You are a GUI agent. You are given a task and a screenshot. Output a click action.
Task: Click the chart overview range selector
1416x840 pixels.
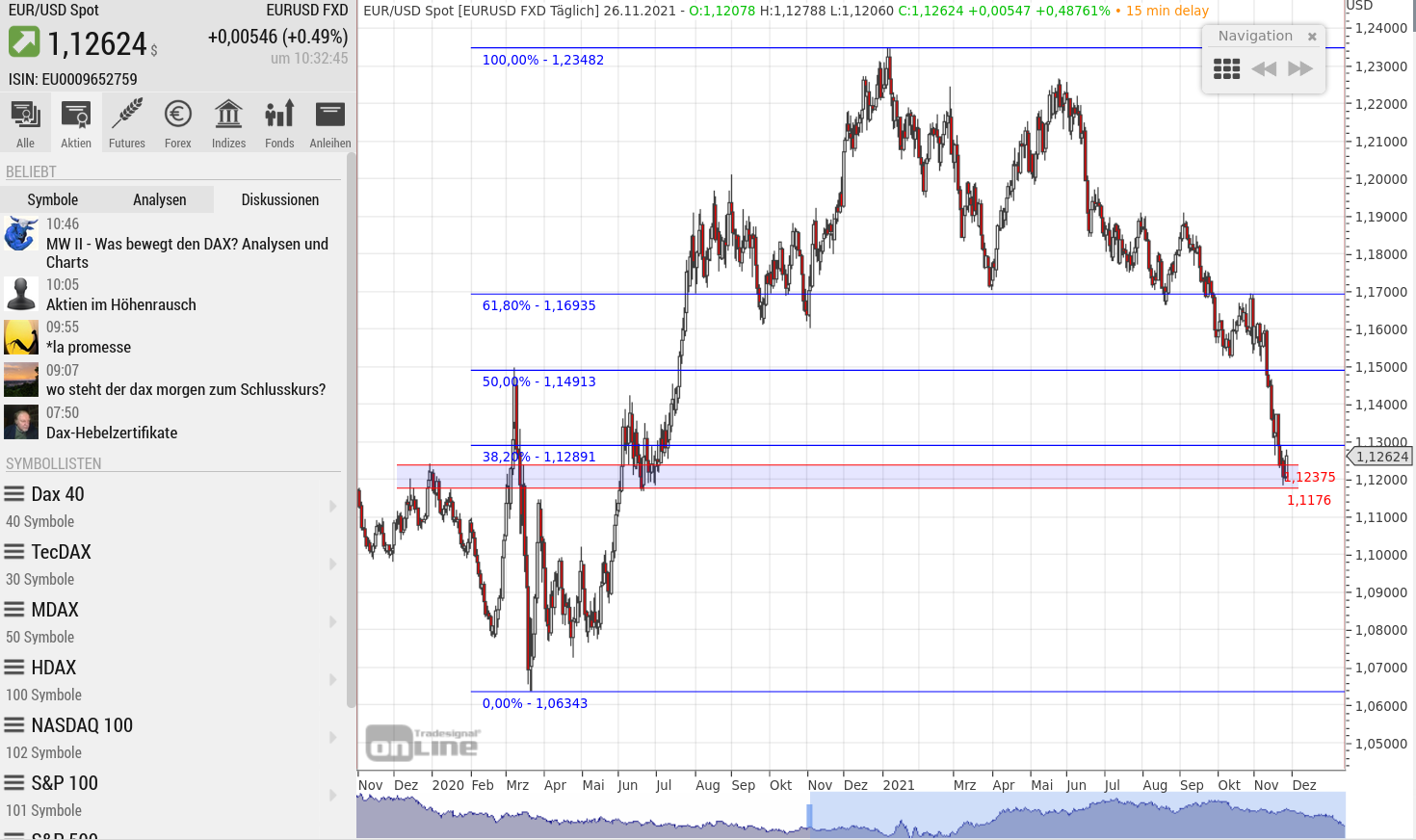pos(1077,815)
